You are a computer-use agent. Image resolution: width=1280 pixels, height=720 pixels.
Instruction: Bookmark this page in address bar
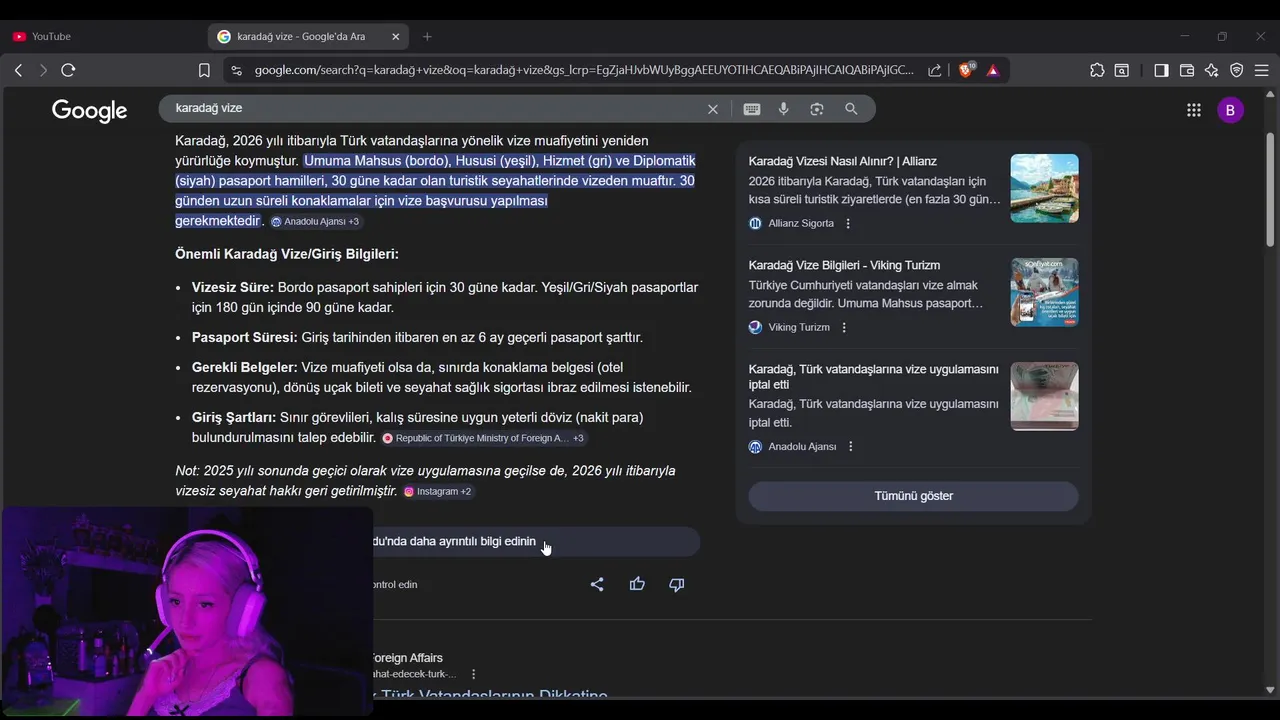pos(204,70)
